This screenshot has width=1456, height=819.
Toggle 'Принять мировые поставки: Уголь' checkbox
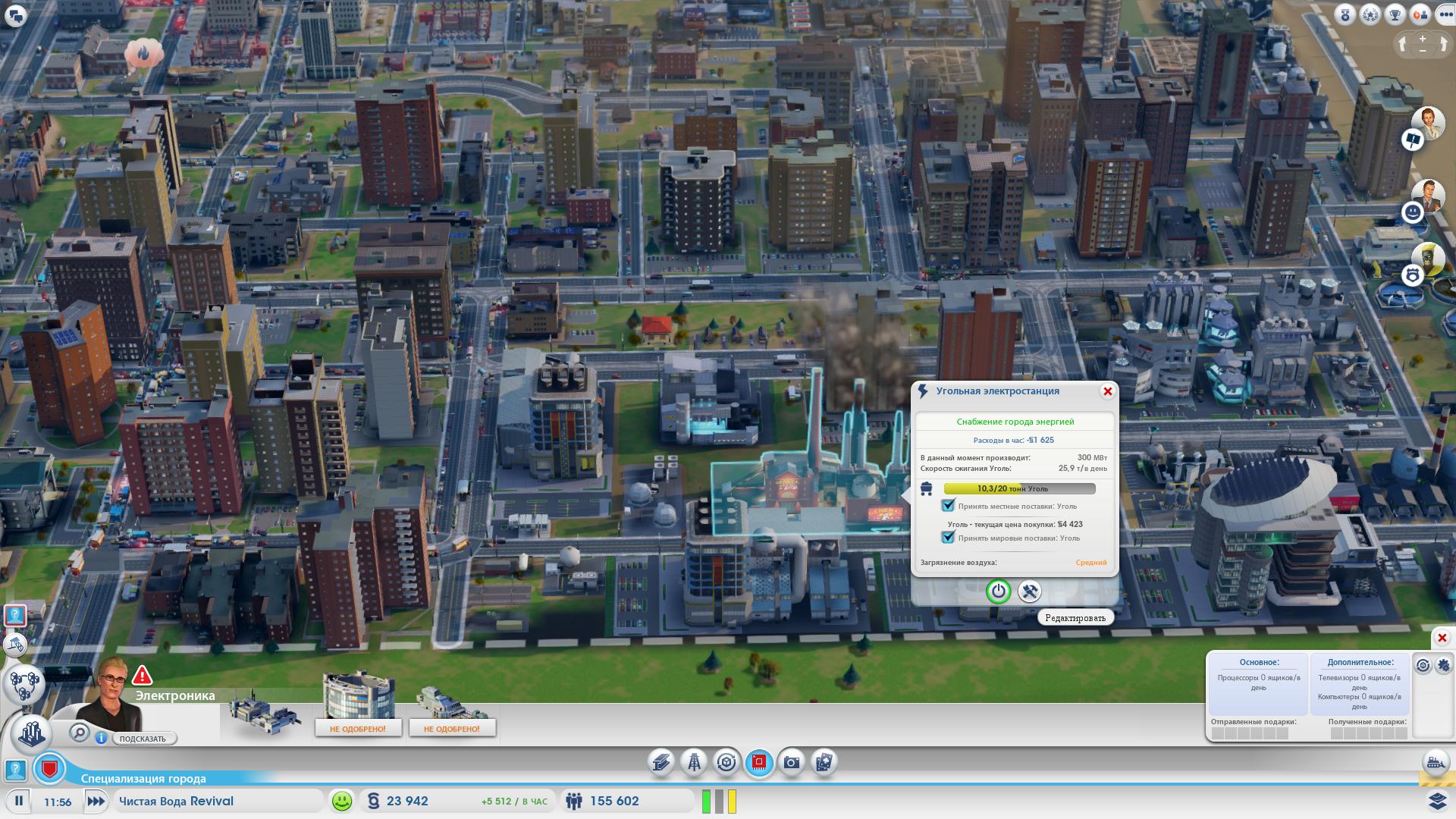click(948, 538)
